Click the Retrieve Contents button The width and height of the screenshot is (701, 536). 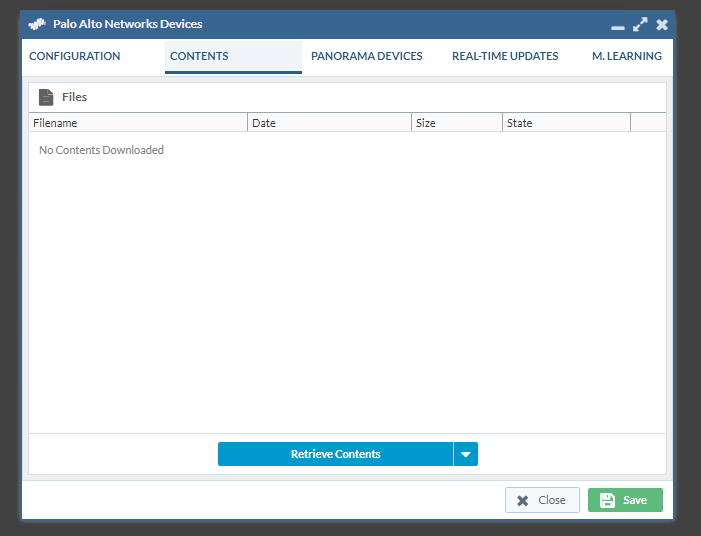[335, 454]
